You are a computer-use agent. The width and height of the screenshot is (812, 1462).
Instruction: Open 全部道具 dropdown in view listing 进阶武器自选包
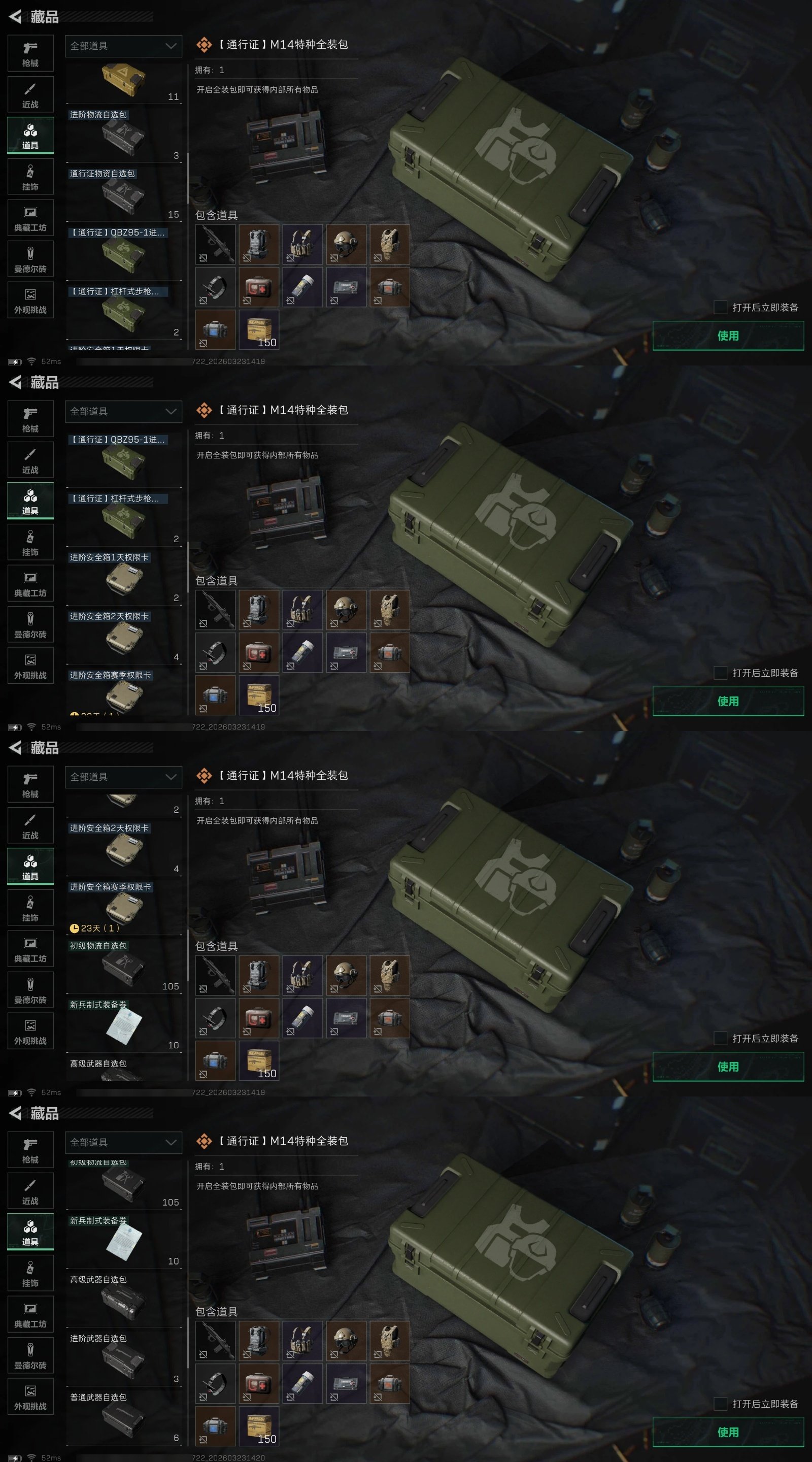coord(124,1143)
